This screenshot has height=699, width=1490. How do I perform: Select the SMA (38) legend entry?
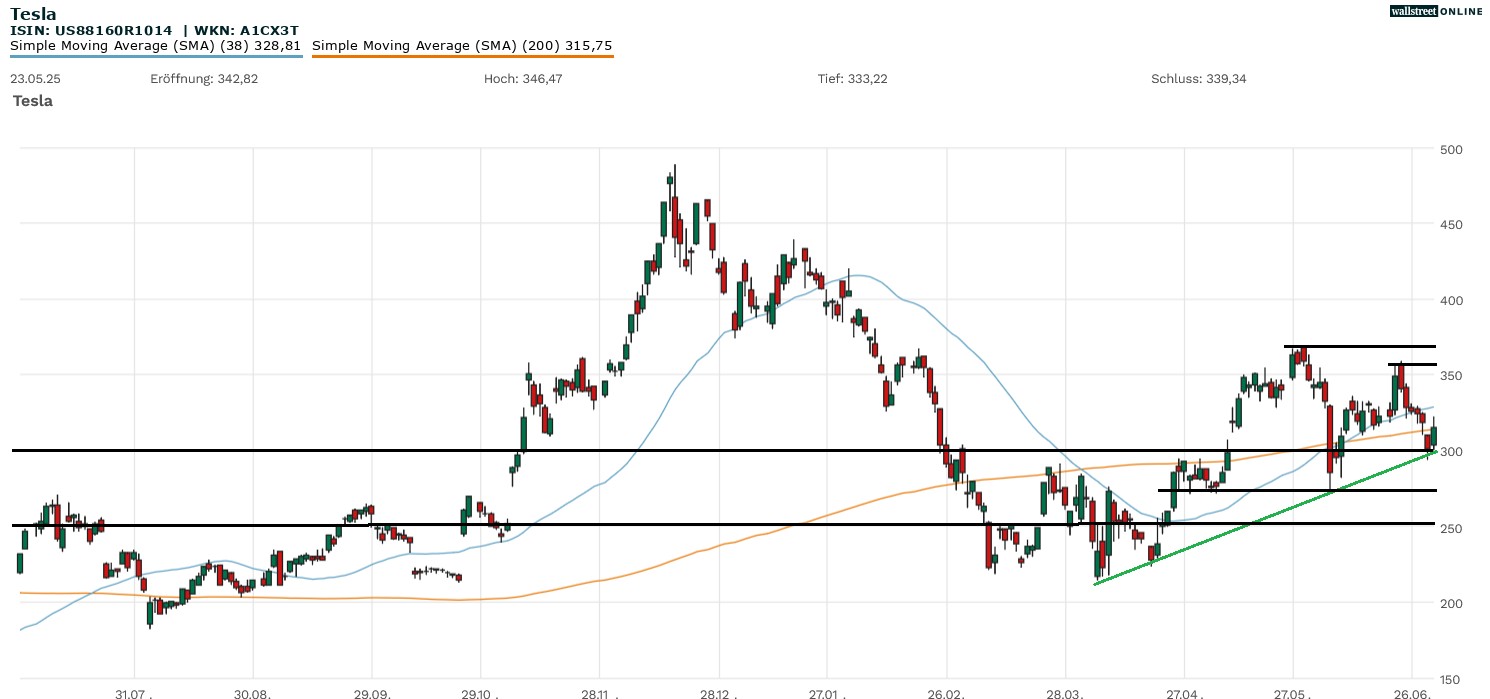156,46
